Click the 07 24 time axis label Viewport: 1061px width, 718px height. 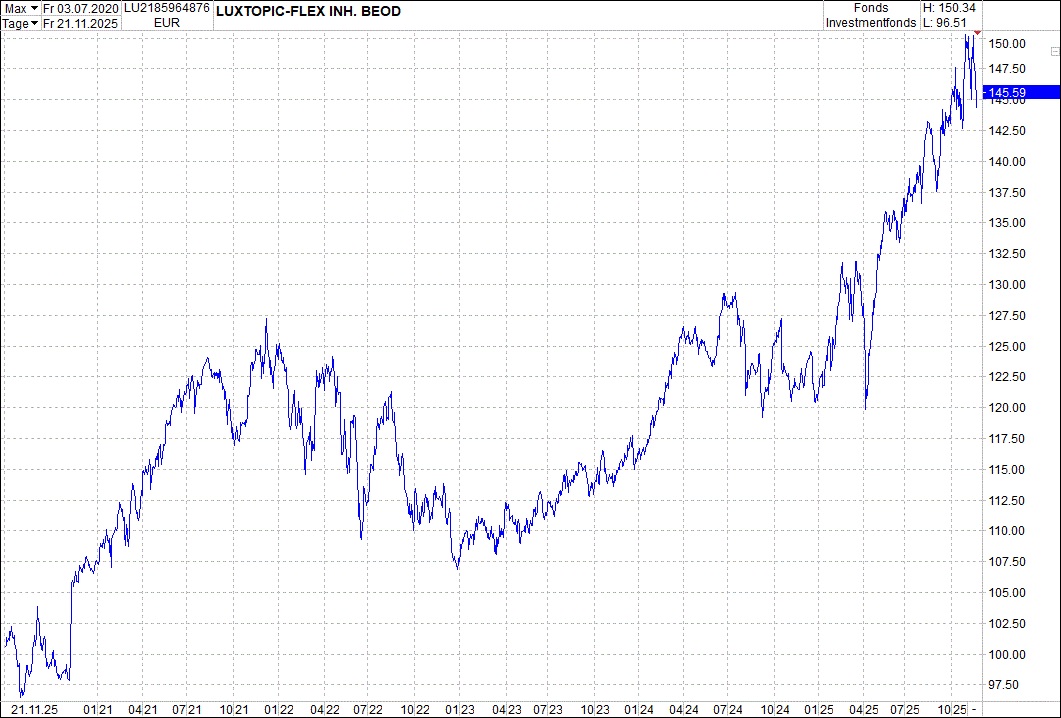tap(727, 710)
